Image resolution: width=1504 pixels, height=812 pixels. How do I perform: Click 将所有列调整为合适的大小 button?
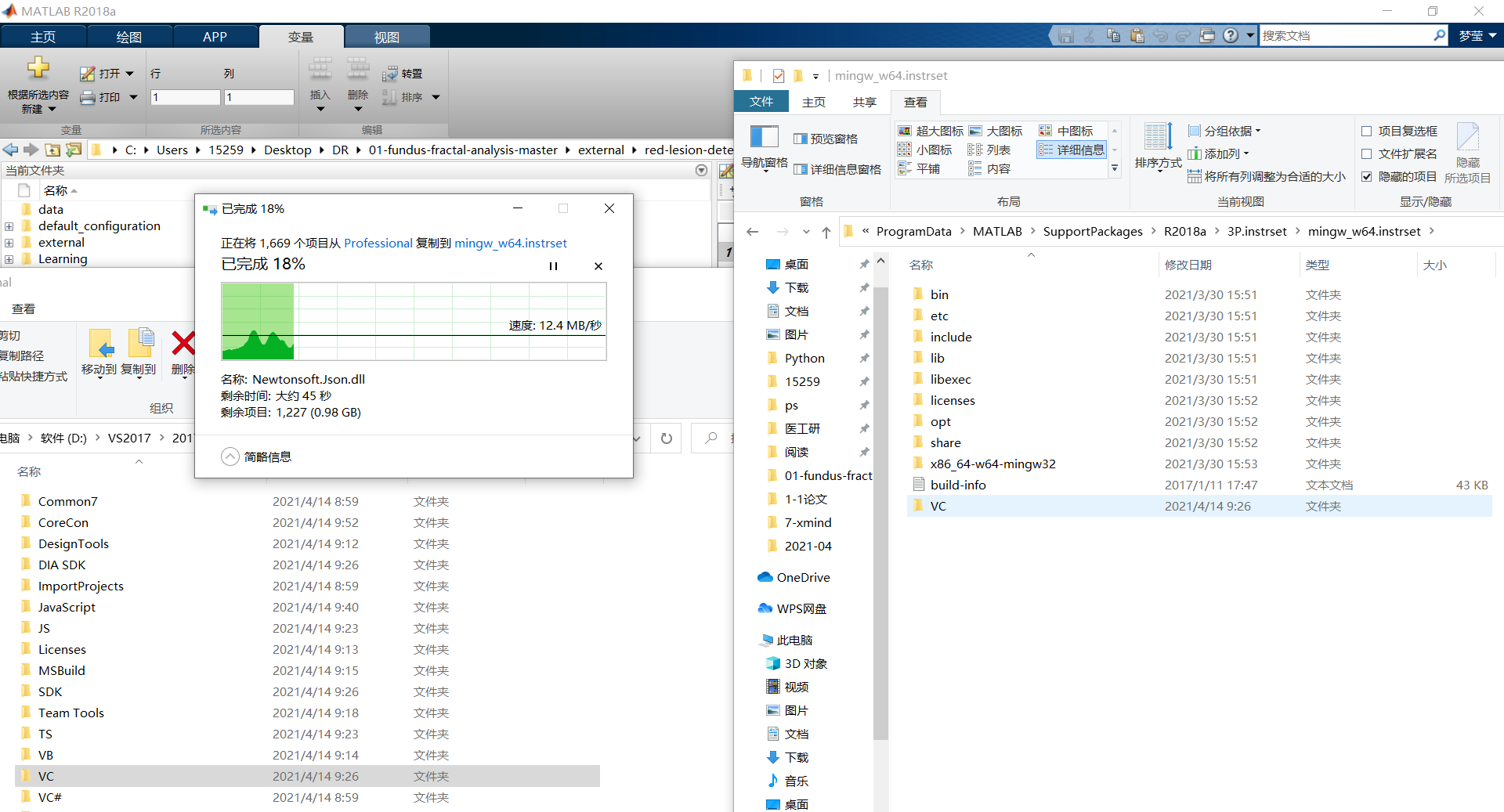point(1267,176)
